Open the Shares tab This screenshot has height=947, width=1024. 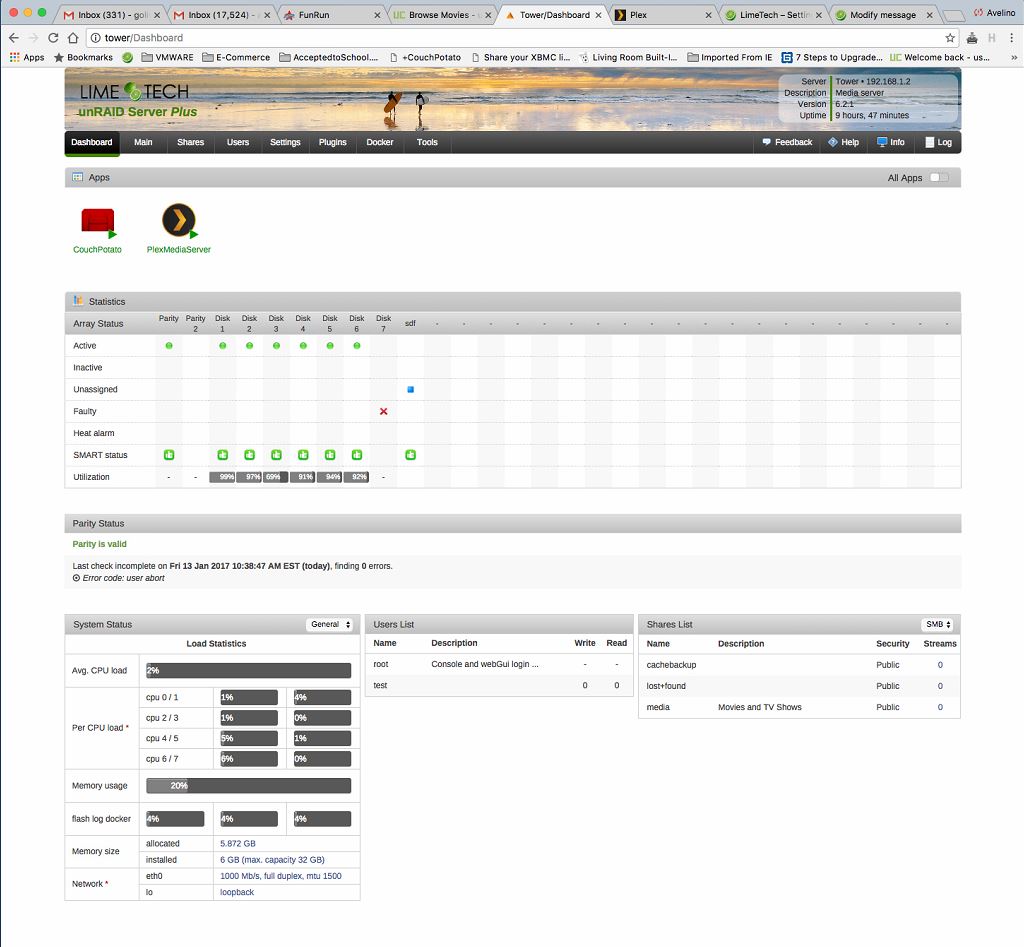pos(190,142)
